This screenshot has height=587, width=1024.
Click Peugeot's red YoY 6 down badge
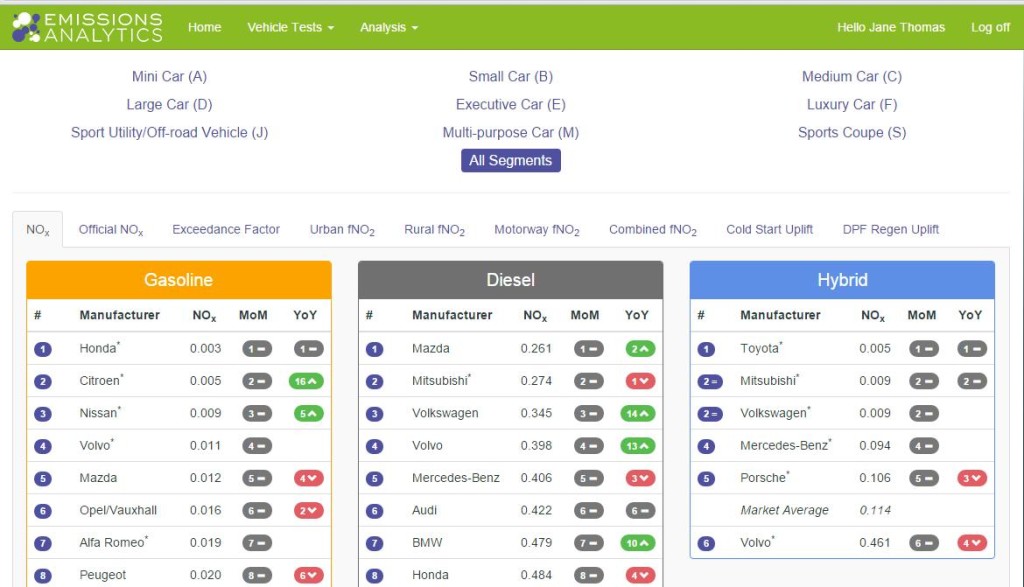pos(308,575)
